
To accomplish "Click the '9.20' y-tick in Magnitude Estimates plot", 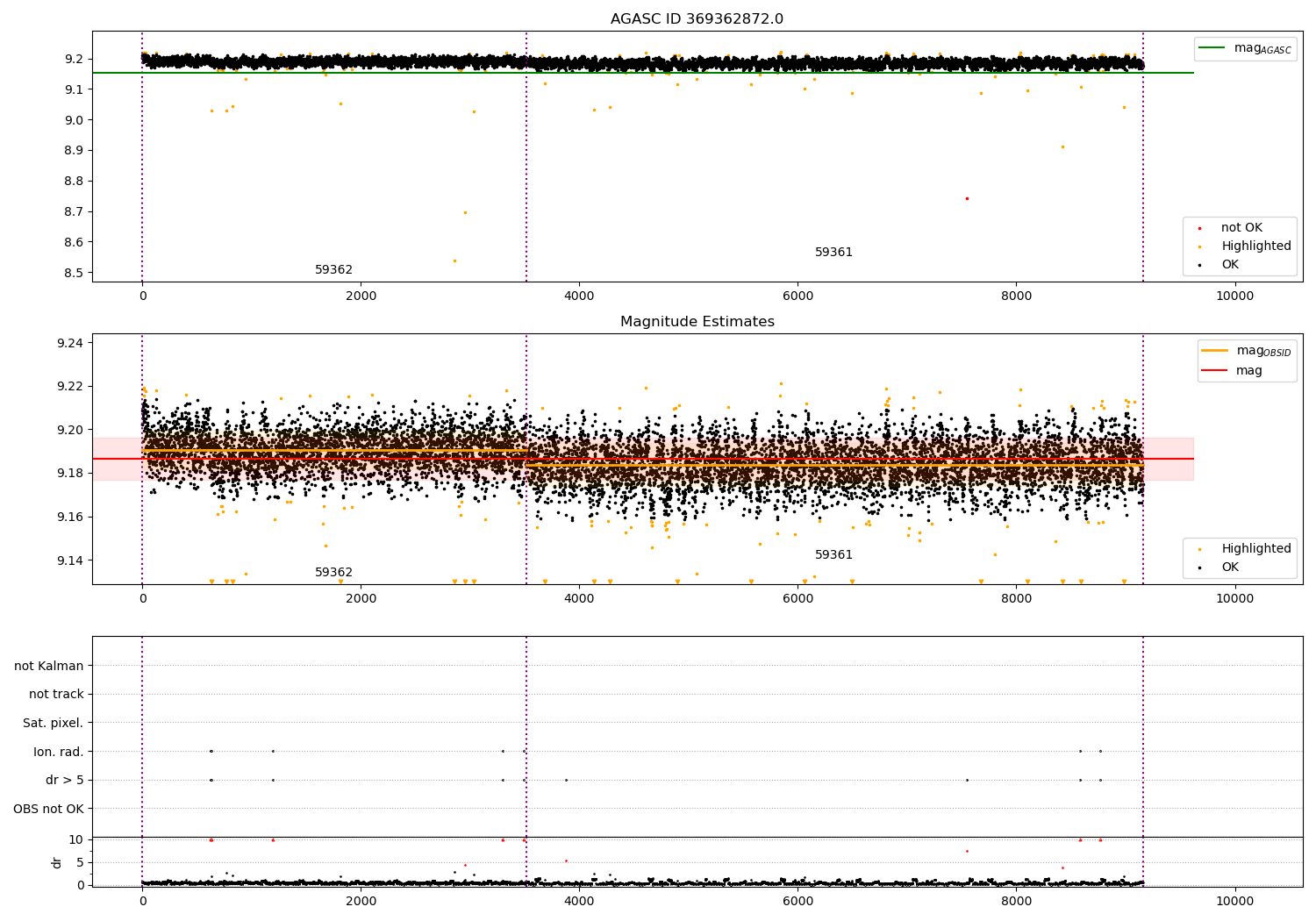I will 72,431.
